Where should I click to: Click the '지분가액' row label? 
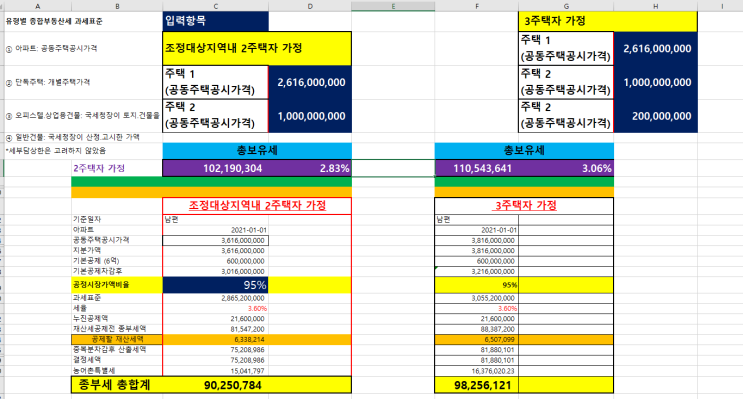click(87, 250)
